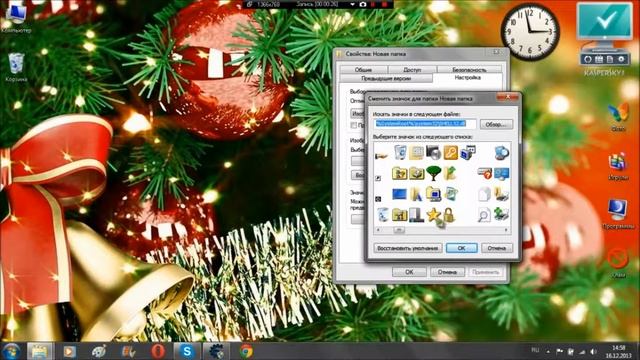Switch to the Предыдущие версии tab
The height and width of the screenshot is (360, 640).
click(x=386, y=78)
